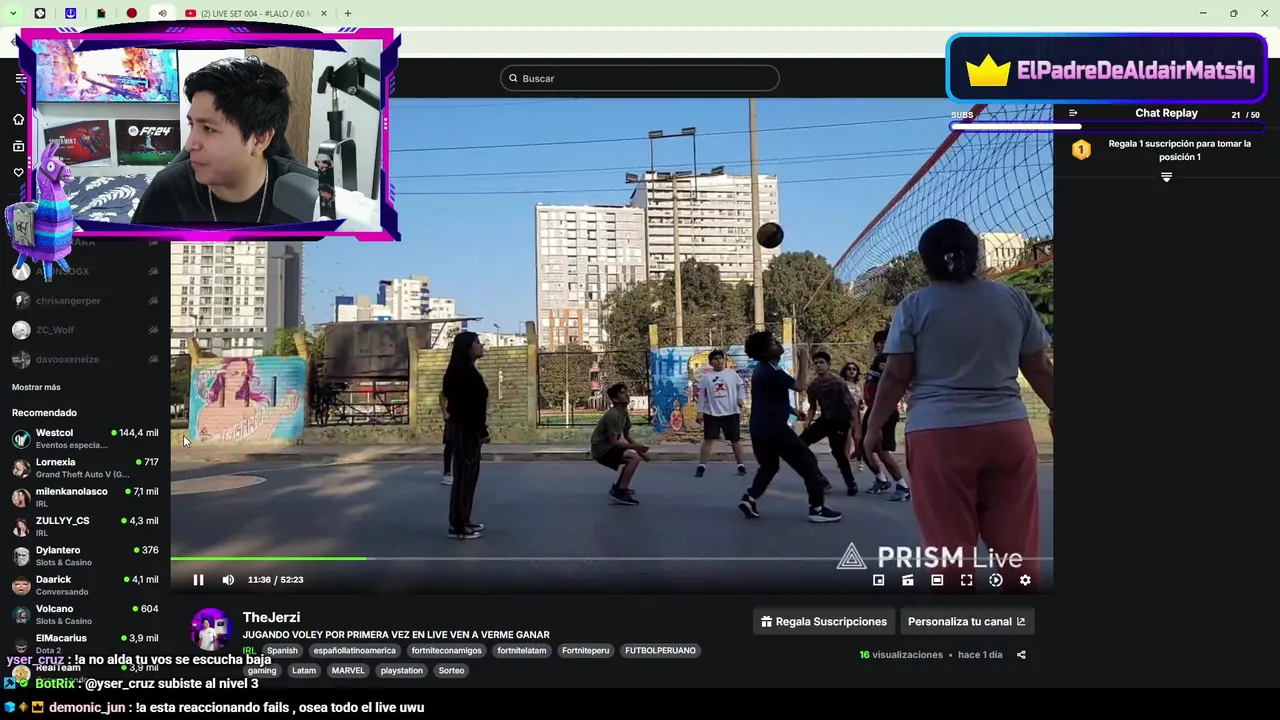Viewport: 1280px width, 720px height.
Task: Click the Regala Suscripciones button
Action: pyautogui.click(x=824, y=621)
